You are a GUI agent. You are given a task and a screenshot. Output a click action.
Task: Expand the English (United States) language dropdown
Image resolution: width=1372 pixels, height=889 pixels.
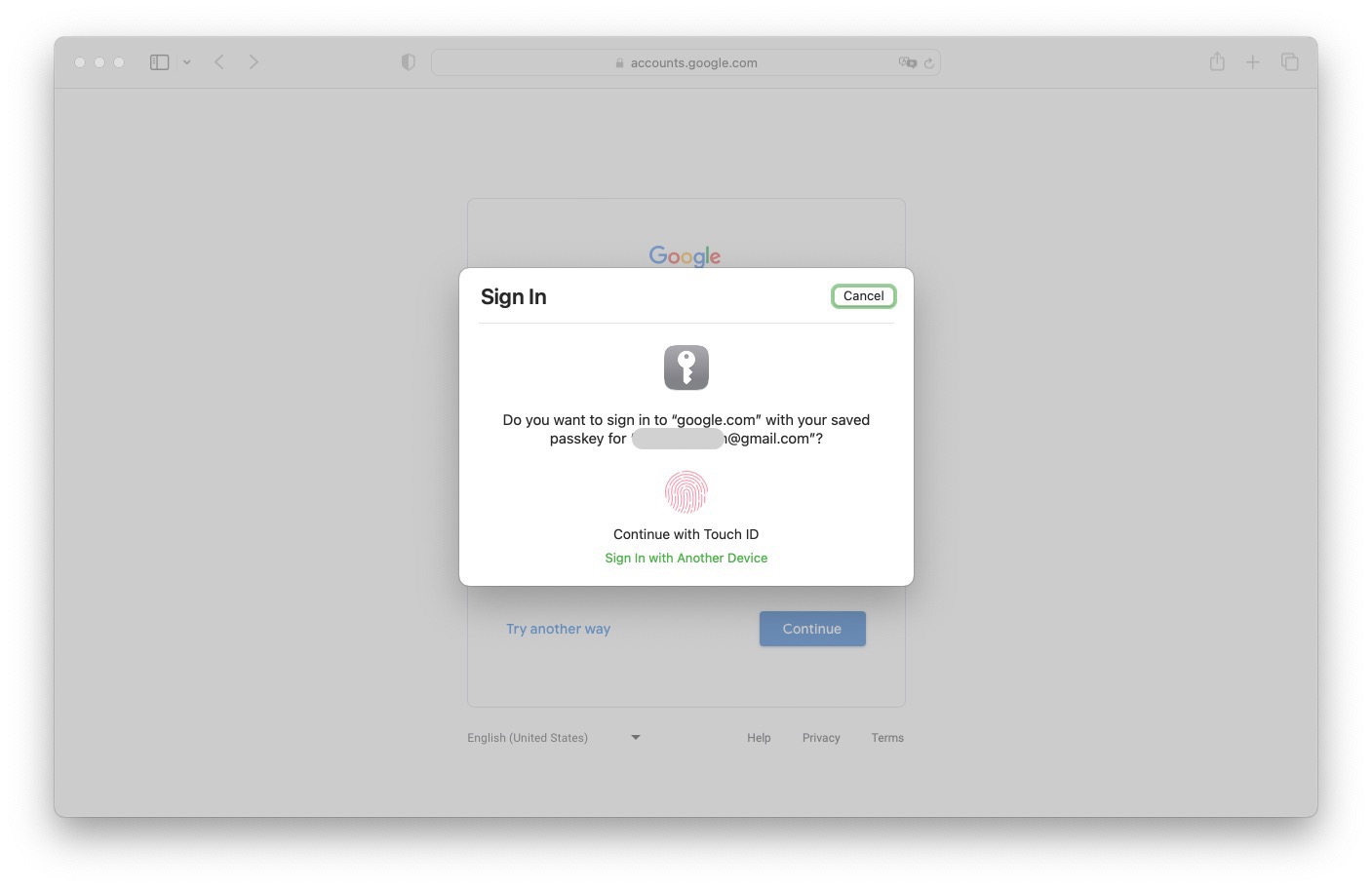coord(554,738)
